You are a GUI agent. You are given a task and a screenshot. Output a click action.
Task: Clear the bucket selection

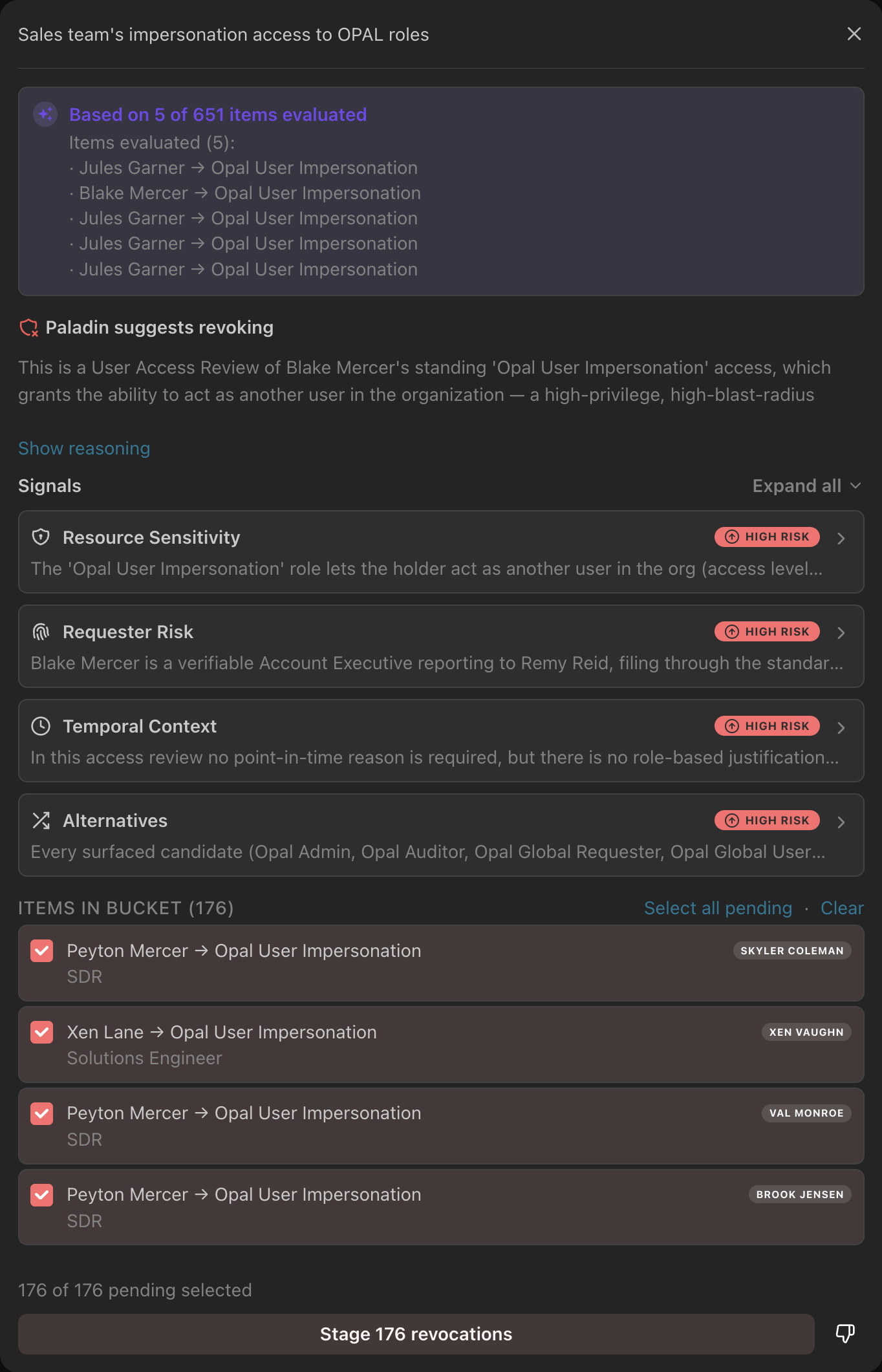click(x=842, y=908)
